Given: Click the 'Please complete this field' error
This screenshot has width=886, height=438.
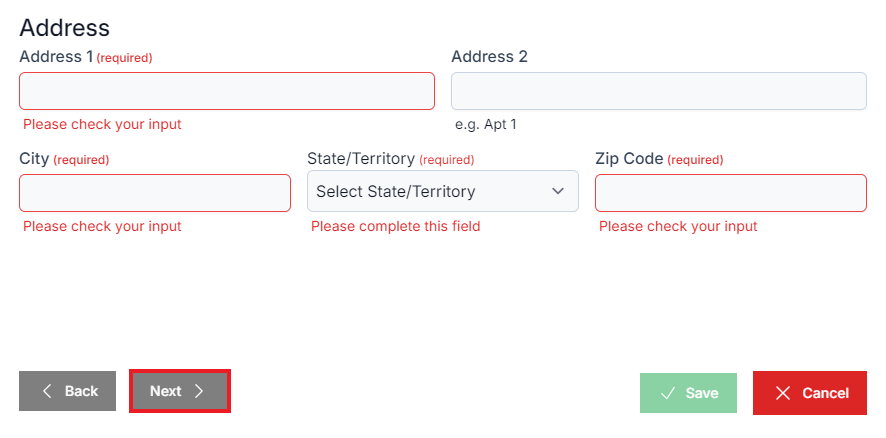Looking at the screenshot, I should 395,226.
